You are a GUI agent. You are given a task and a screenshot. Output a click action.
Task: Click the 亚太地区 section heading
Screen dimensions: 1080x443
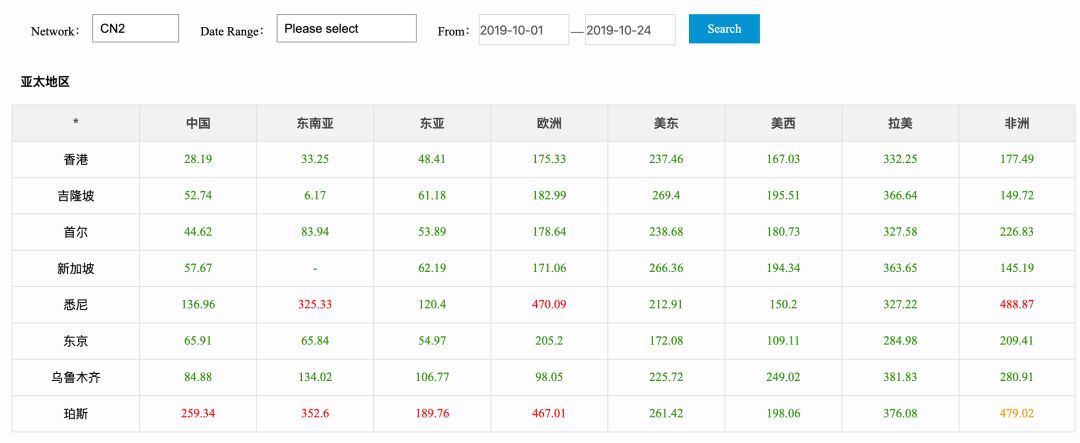(45, 82)
